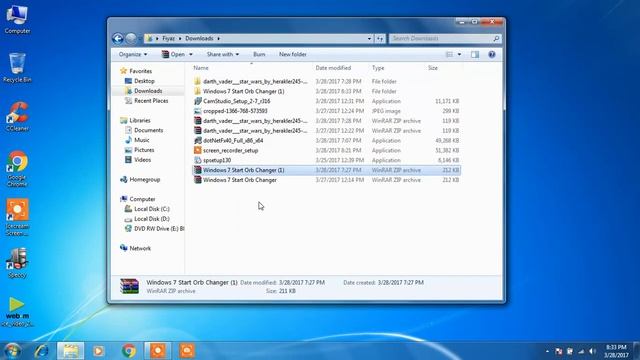This screenshot has width=640, height=360.
Task: Click the search magnifier icon
Action: tap(496, 38)
